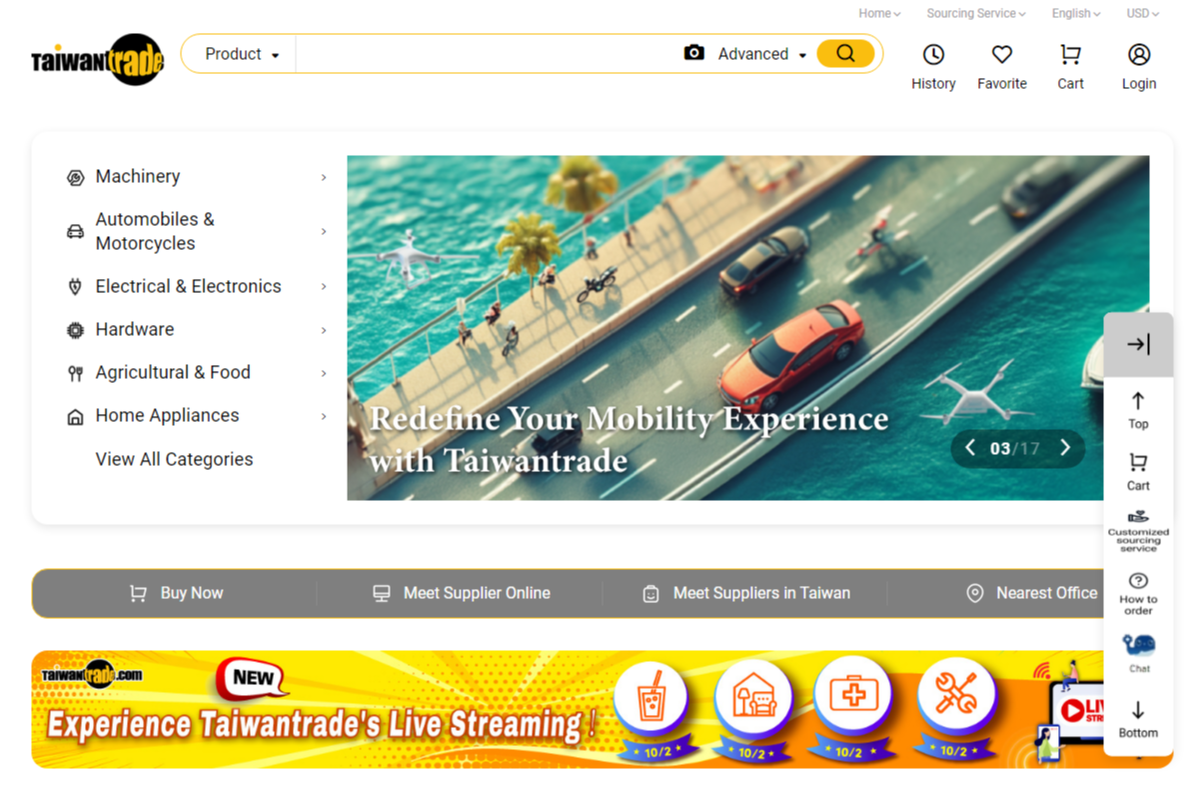
Task: Click the Home Appliances house icon
Action: pyautogui.click(x=75, y=417)
